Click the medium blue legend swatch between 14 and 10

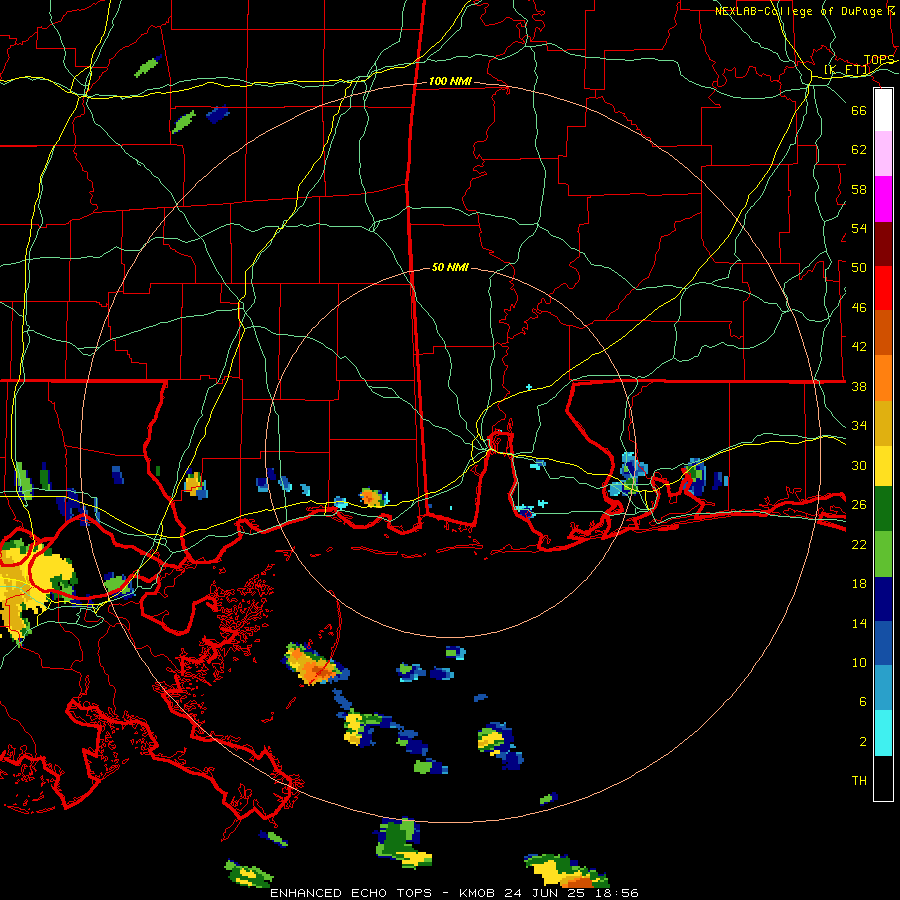(x=883, y=643)
